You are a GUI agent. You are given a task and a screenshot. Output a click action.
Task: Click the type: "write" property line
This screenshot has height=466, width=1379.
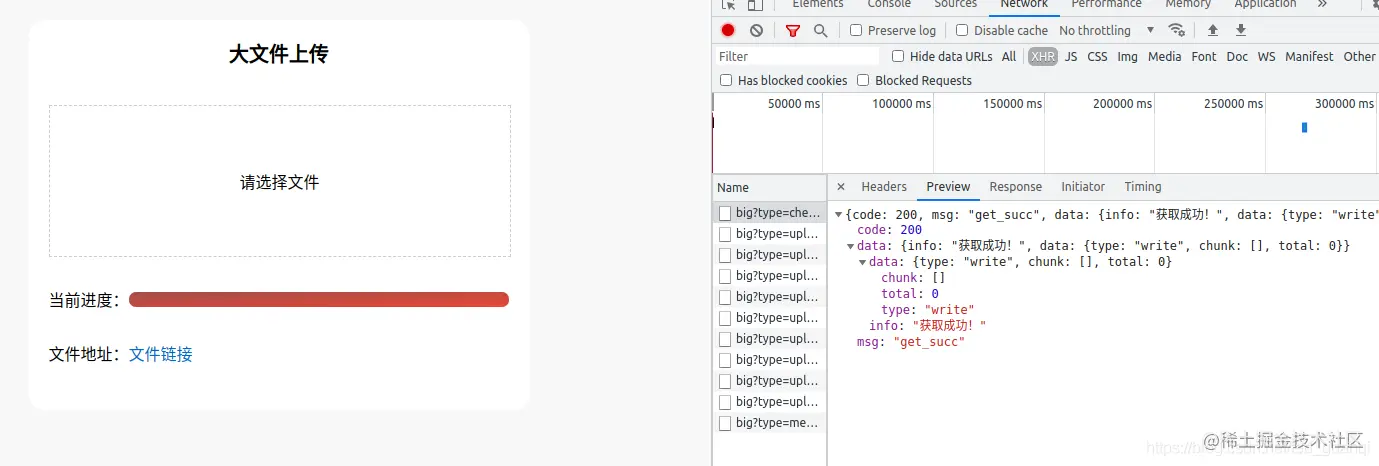[x=928, y=310]
